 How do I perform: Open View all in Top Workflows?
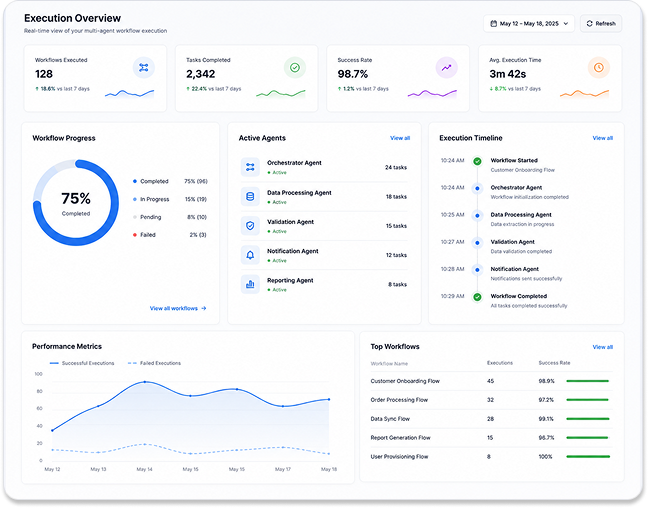coord(603,347)
